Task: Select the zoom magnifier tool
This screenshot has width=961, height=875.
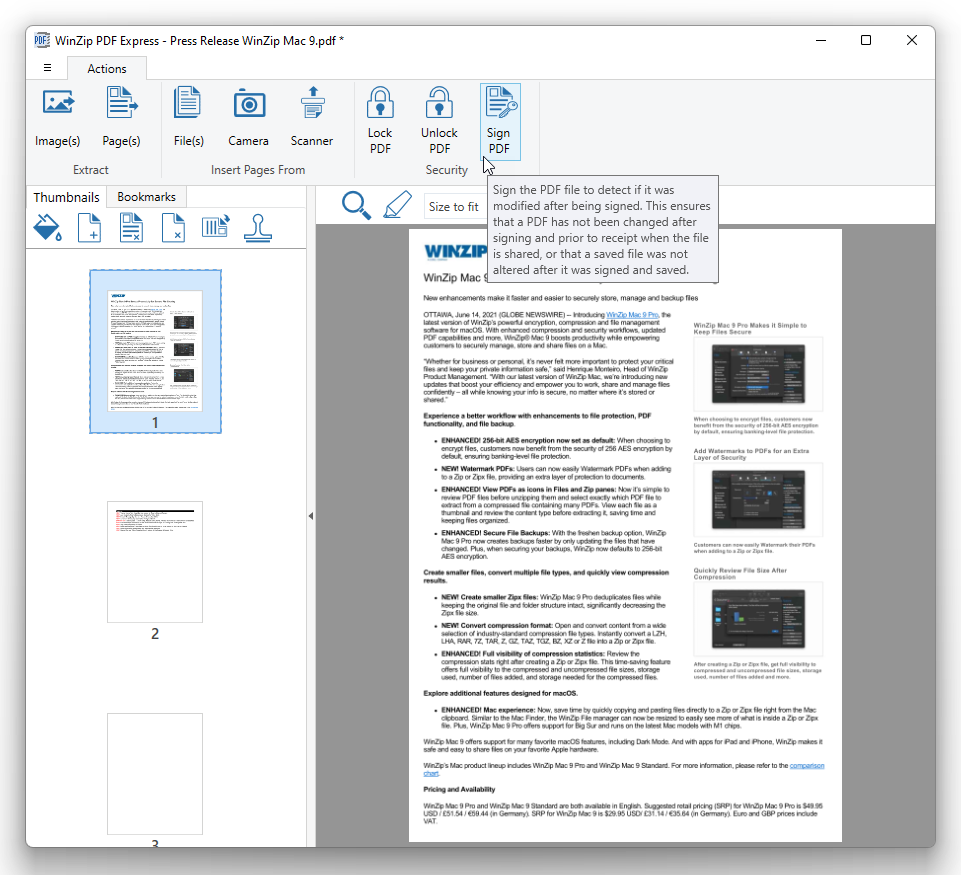Action: [x=357, y=206]
